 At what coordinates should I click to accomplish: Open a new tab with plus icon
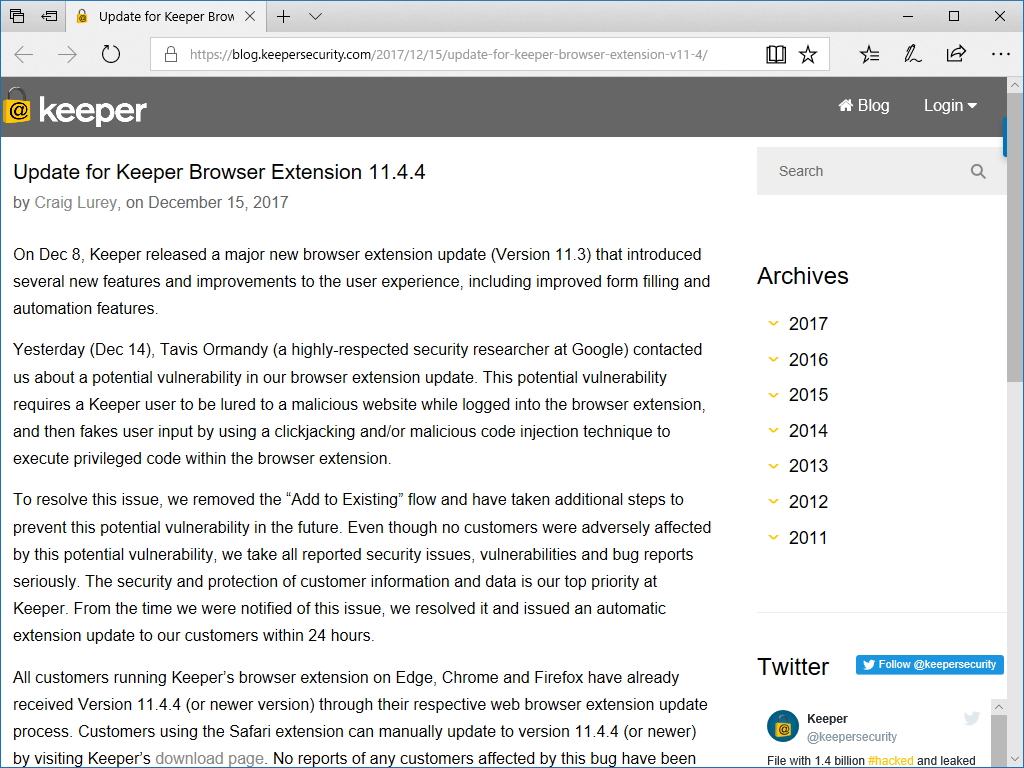click(x=283, y=16)
